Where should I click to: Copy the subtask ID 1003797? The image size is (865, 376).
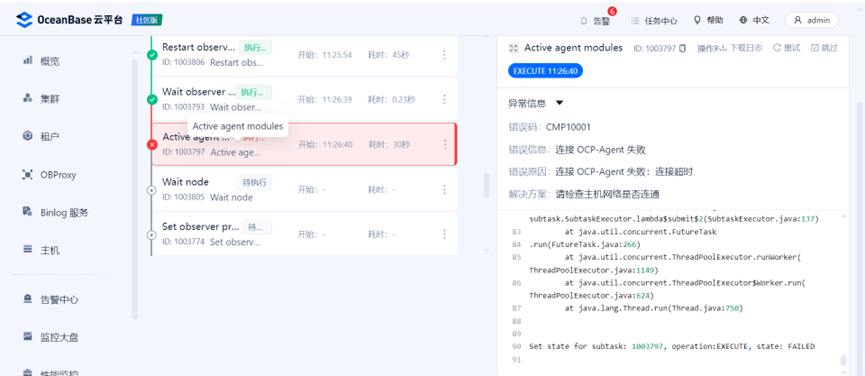(x=682, y=48)
